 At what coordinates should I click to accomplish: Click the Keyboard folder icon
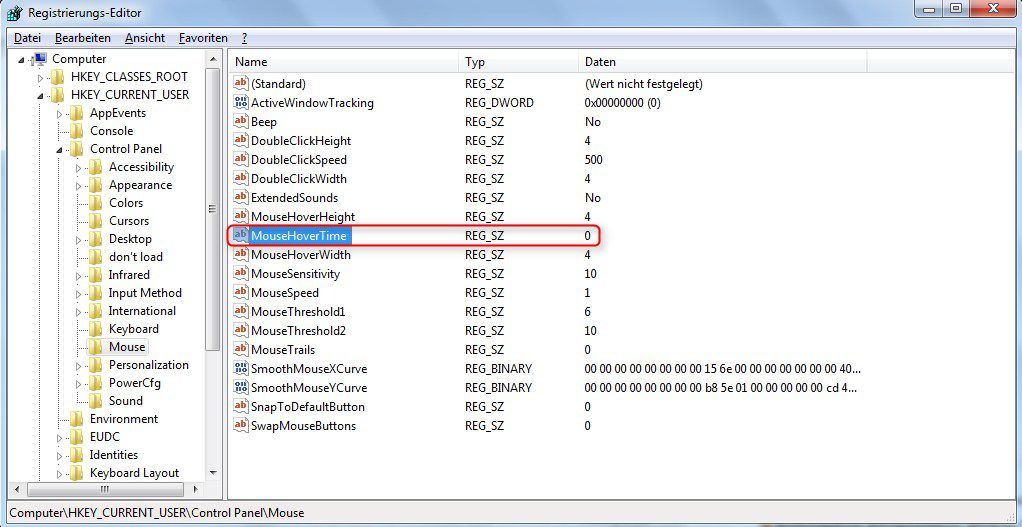96,329
